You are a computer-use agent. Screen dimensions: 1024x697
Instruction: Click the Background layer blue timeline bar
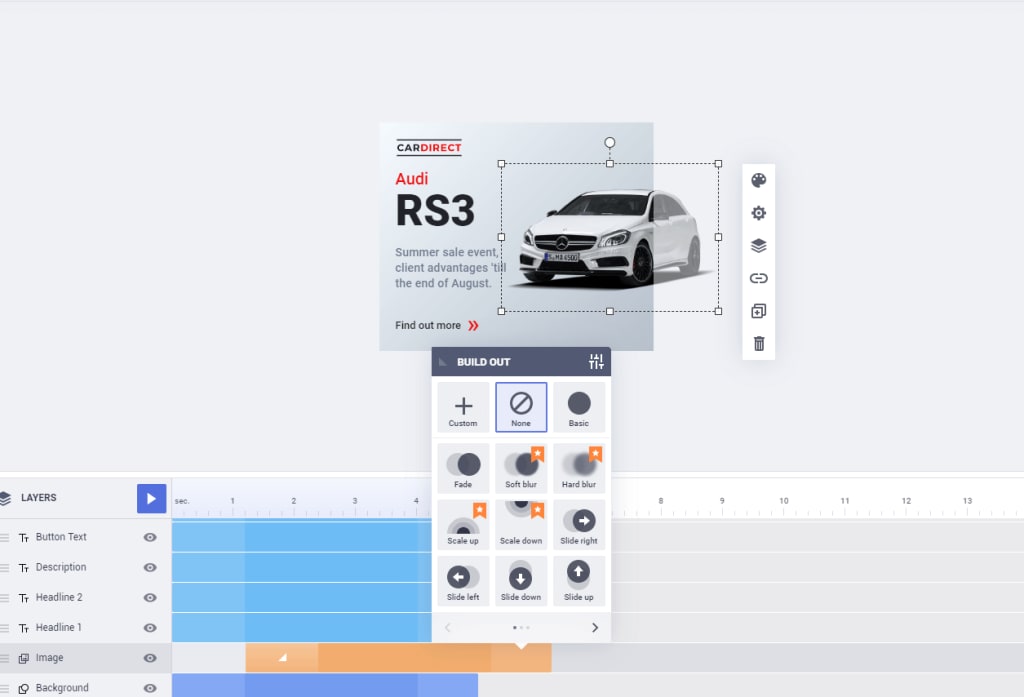coord(325,685)
